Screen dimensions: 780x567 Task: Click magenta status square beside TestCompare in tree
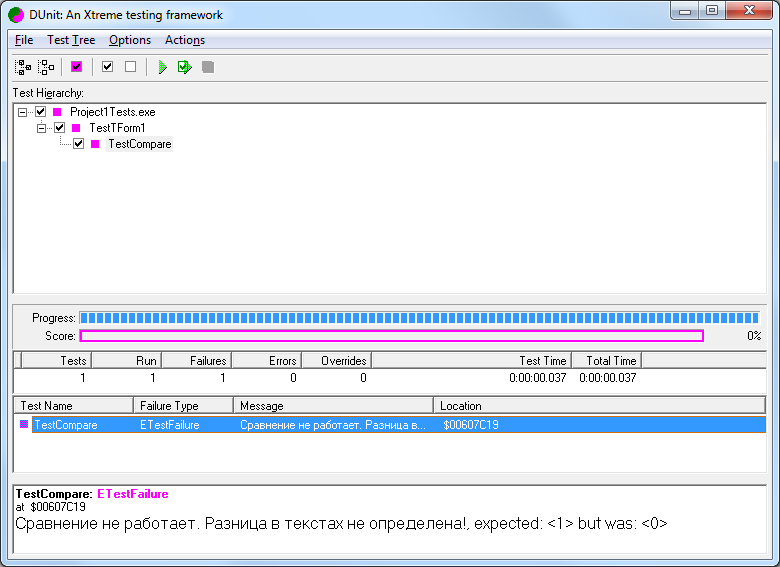[x=95, y=144]
